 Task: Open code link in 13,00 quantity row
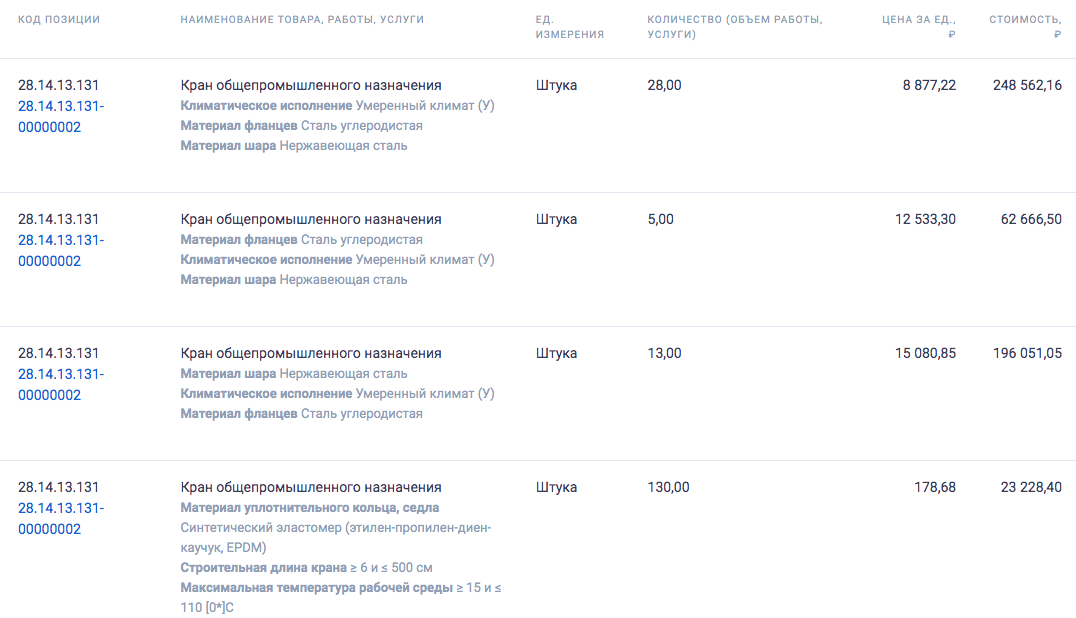[61, 384]
